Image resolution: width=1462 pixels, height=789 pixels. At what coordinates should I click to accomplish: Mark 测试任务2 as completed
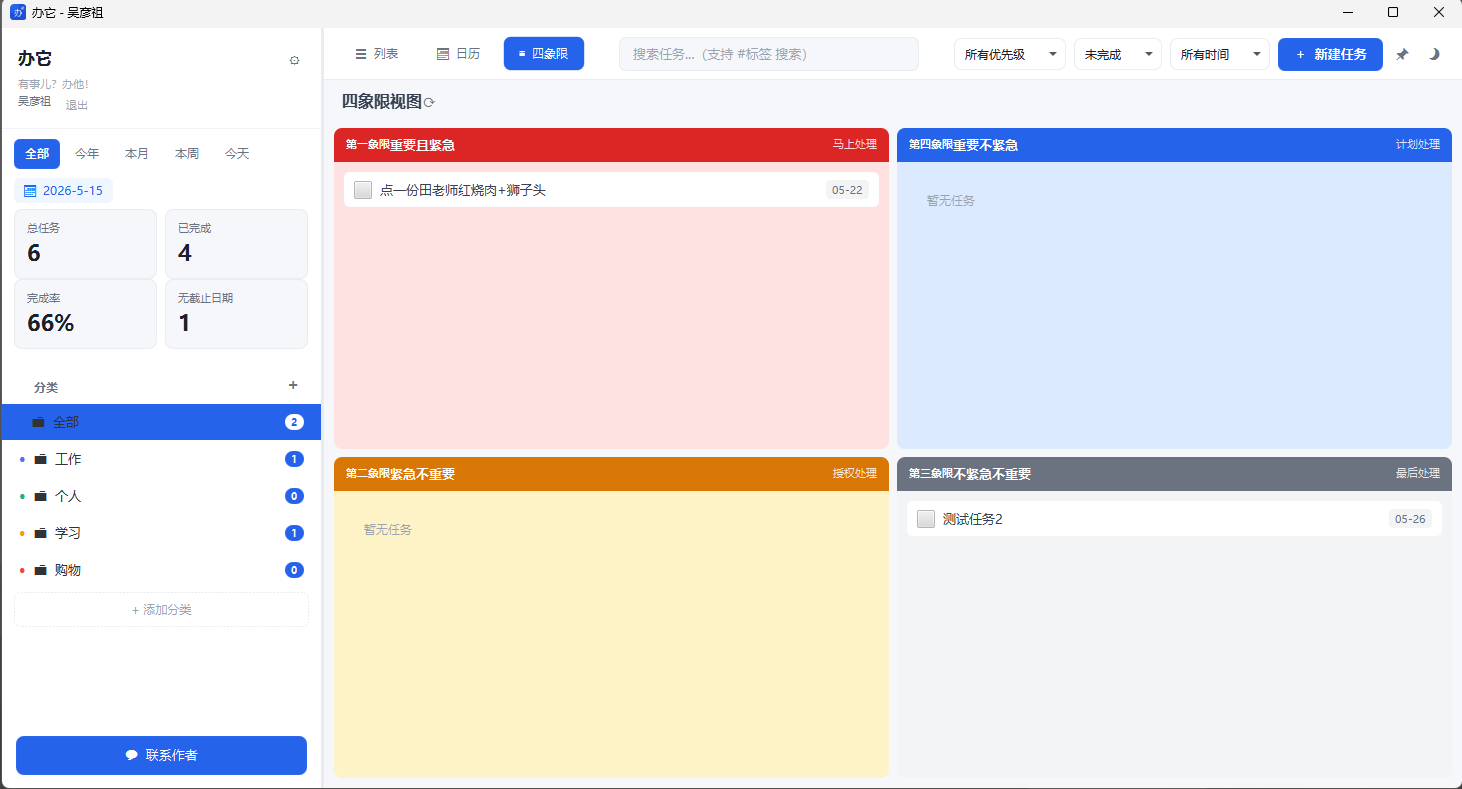926,519
